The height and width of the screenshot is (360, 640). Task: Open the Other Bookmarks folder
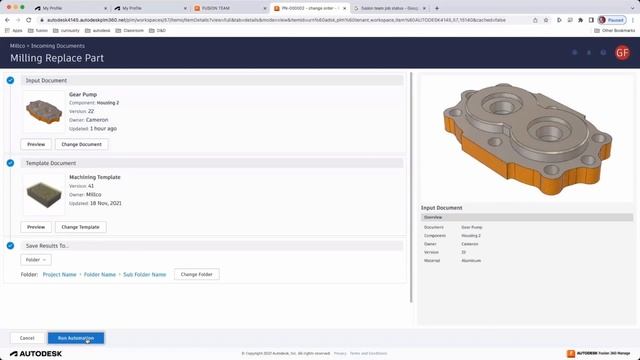pos(615,31)
